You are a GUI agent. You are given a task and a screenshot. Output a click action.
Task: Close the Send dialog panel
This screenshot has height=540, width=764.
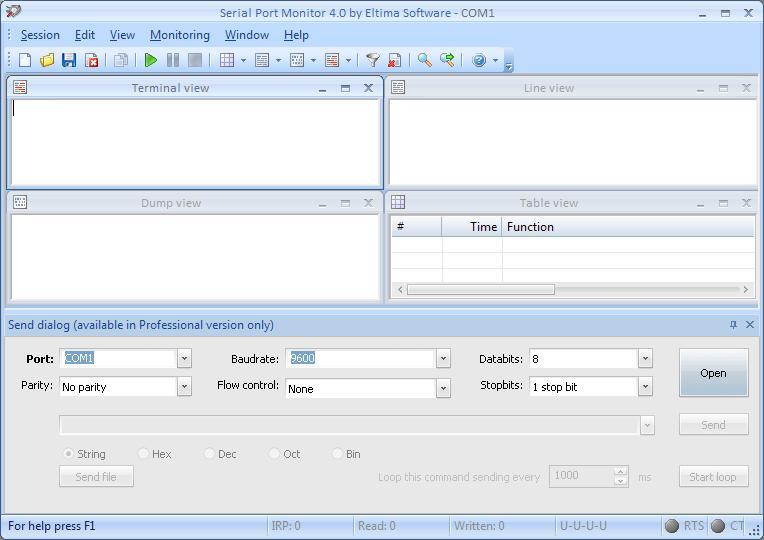click(x=750, y=324)
